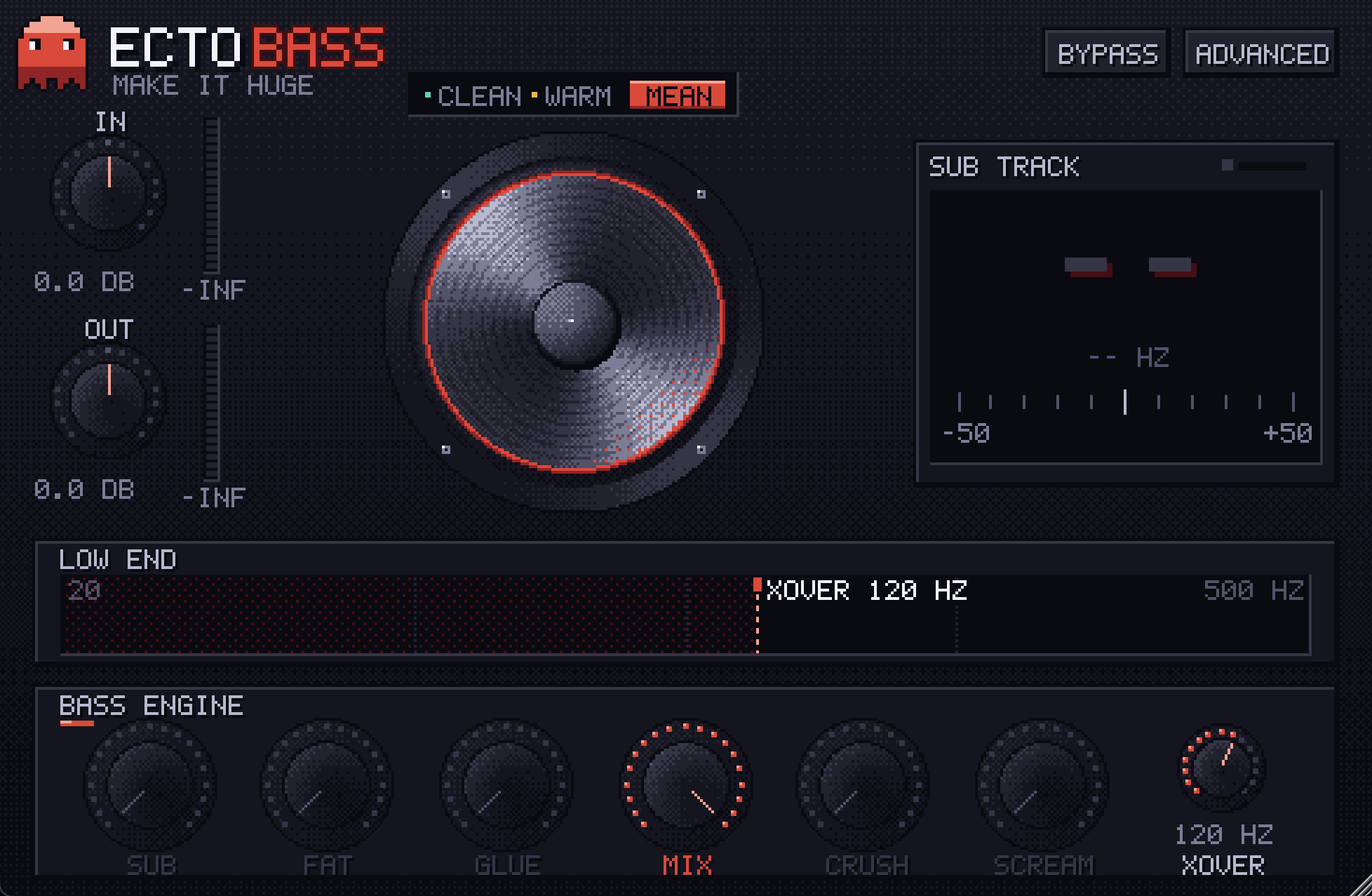1372x896 pixels.
Task: Open the ADVANCED panel
Action: point(1261,54)
